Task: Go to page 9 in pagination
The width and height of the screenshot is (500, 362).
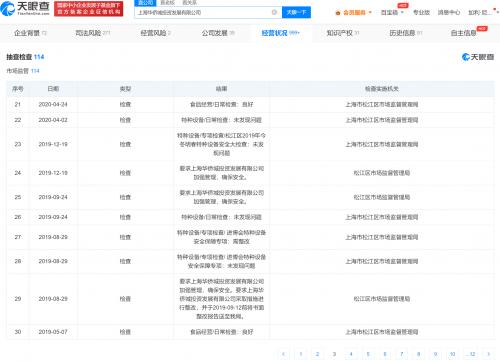Action: click(x=435, y=354)
